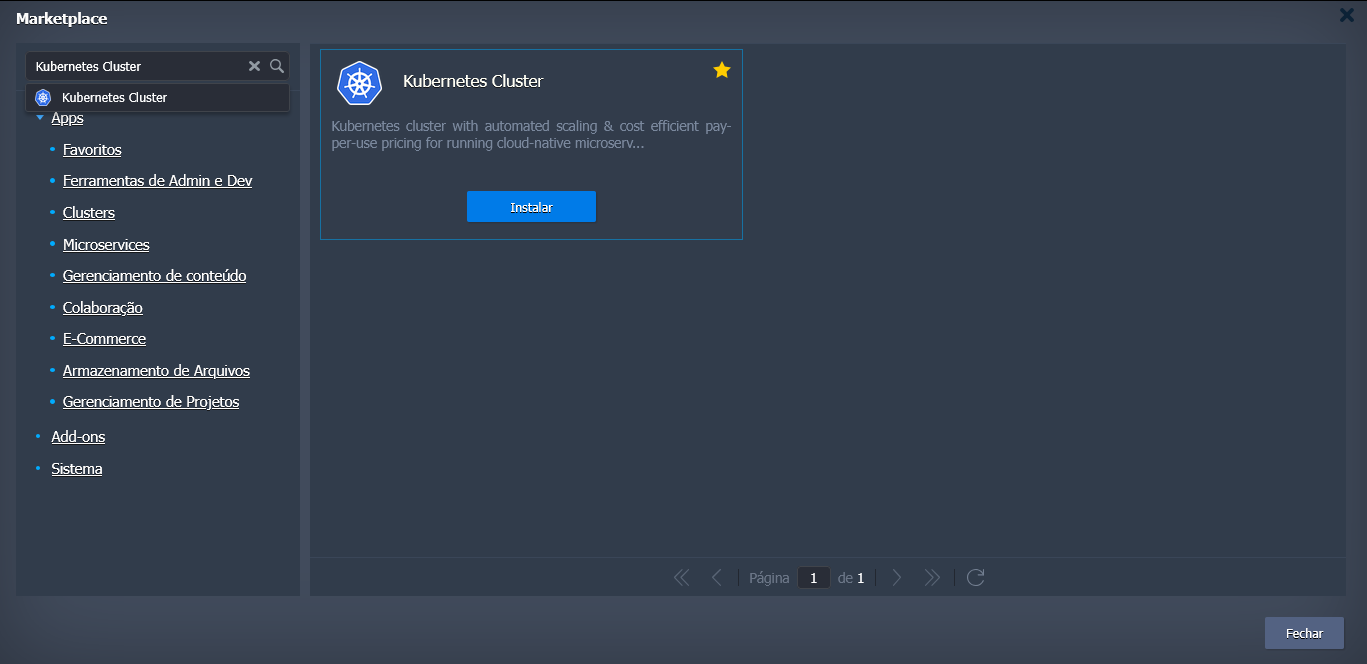
Task: Click the Kubernetes icon in search suggestion
Action: 42,98
